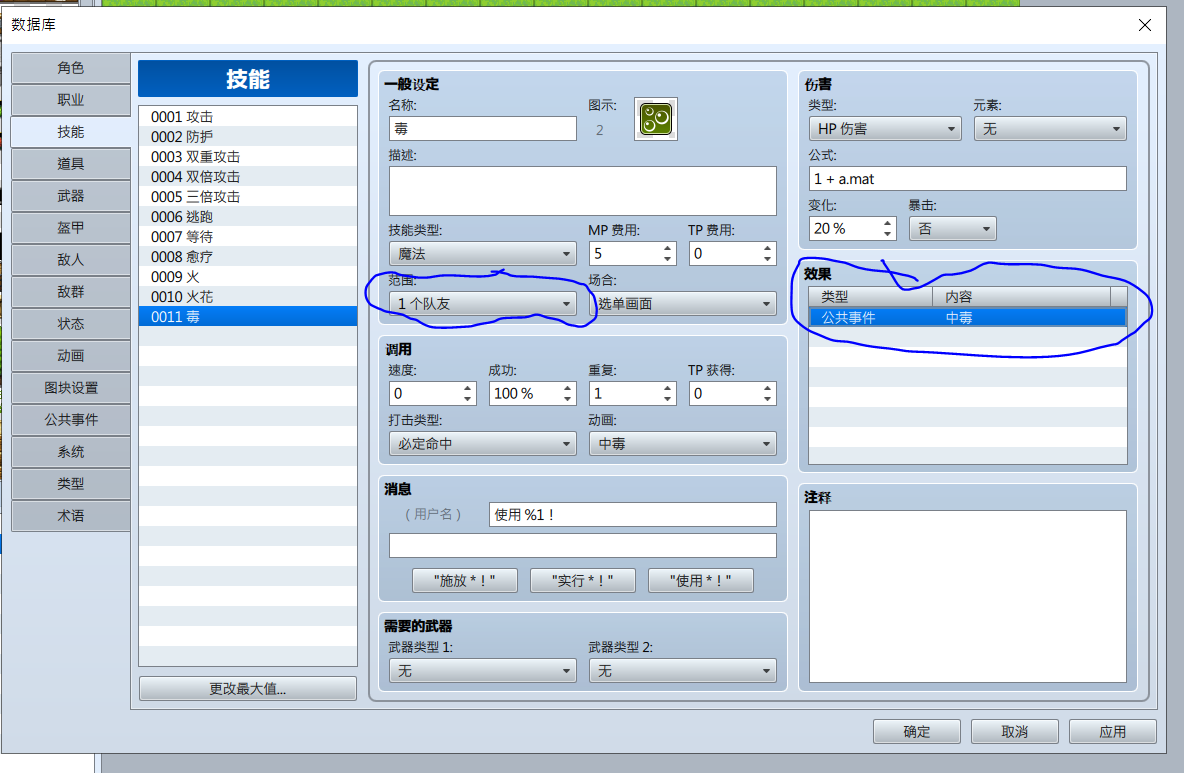Click the 确定 button
The width and height of the screenshot is (1184, 773).
tap(917, 731)
